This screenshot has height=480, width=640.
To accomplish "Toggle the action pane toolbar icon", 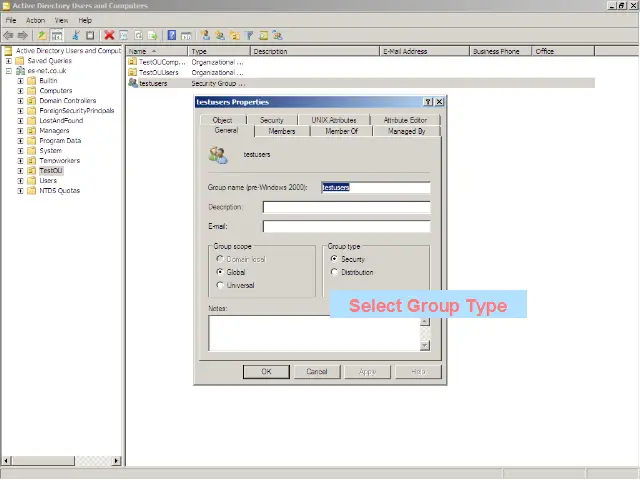I will [x=186, y=36].
